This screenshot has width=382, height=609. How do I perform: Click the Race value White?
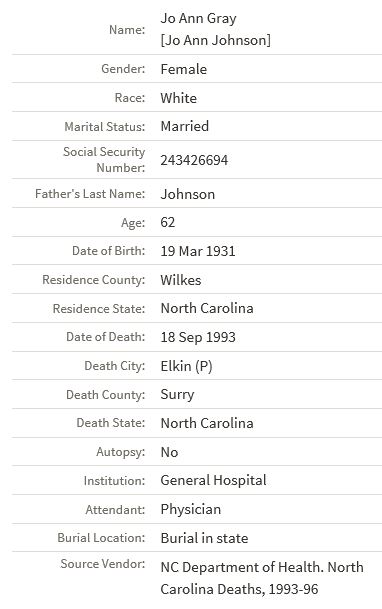click(x=179, y=98)
